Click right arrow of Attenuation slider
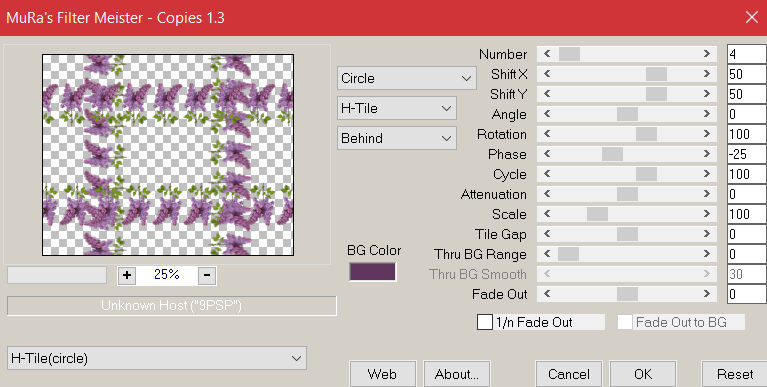The width and height of the screenshot is (767, 387). [x=707, y=194]
